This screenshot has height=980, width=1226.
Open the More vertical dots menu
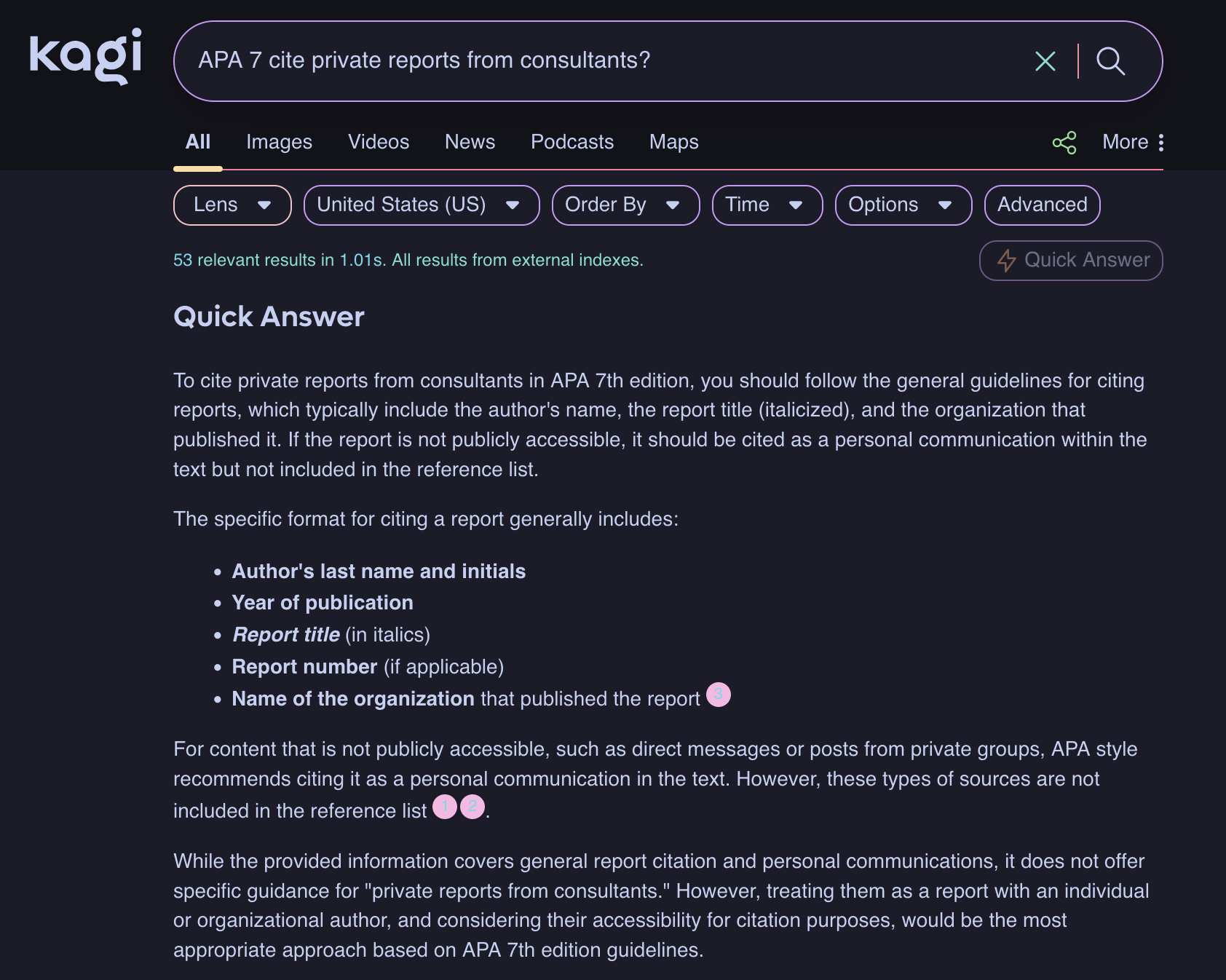click(1160, 143)
